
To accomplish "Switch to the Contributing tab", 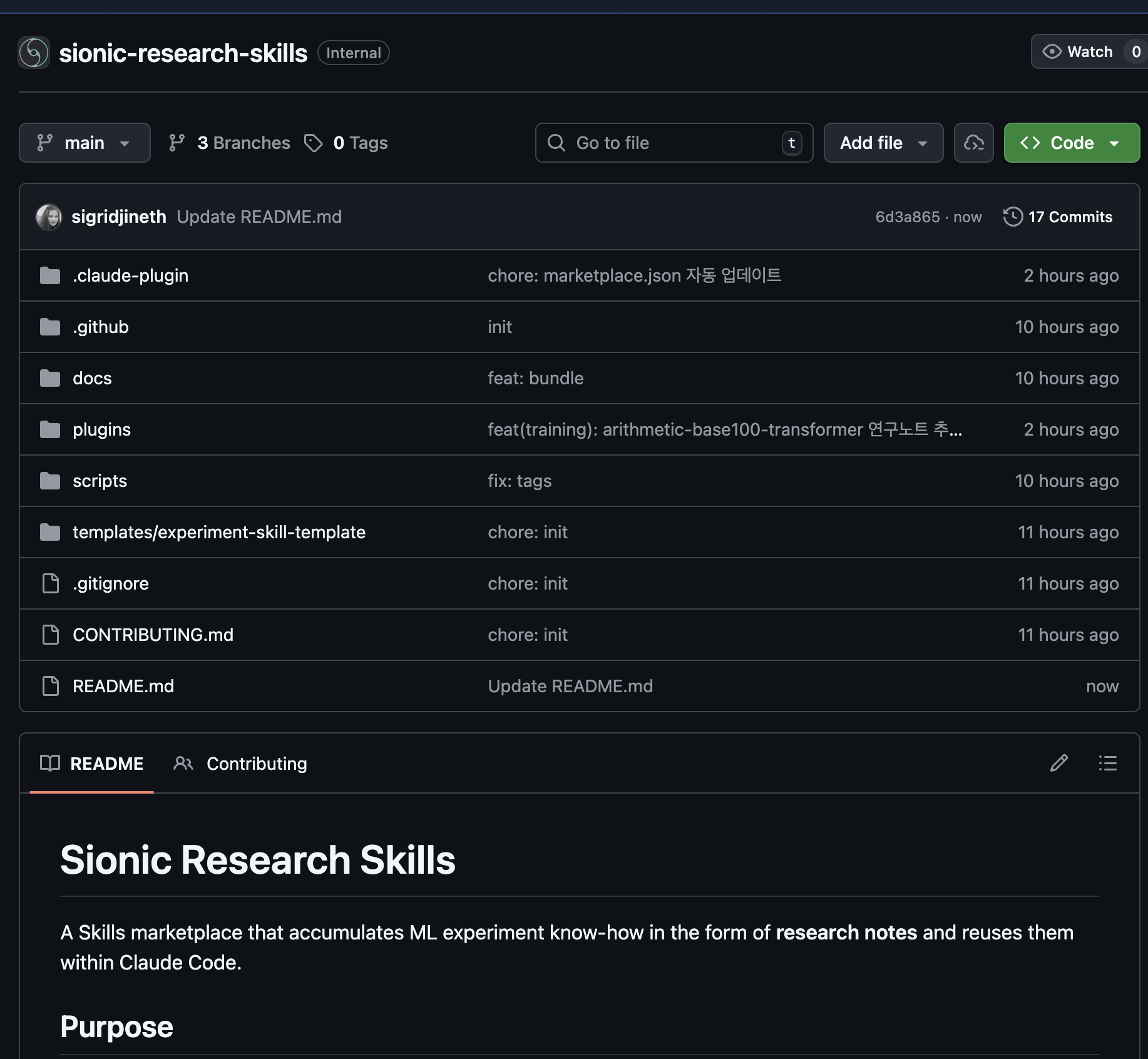I will (x=240, y=764).
